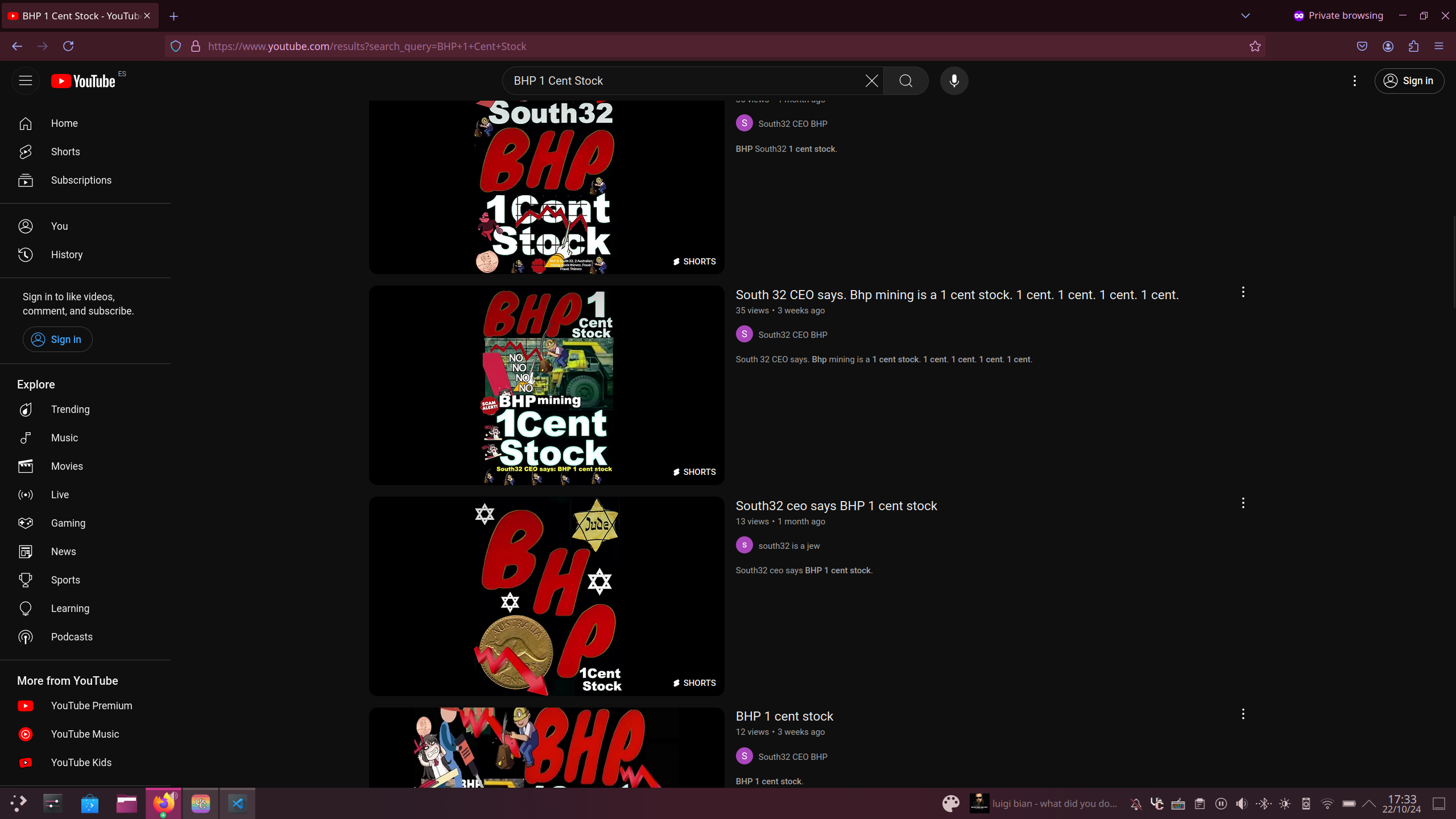Open Firefox application menu

pyautogui.click(x=1439, y=47)
